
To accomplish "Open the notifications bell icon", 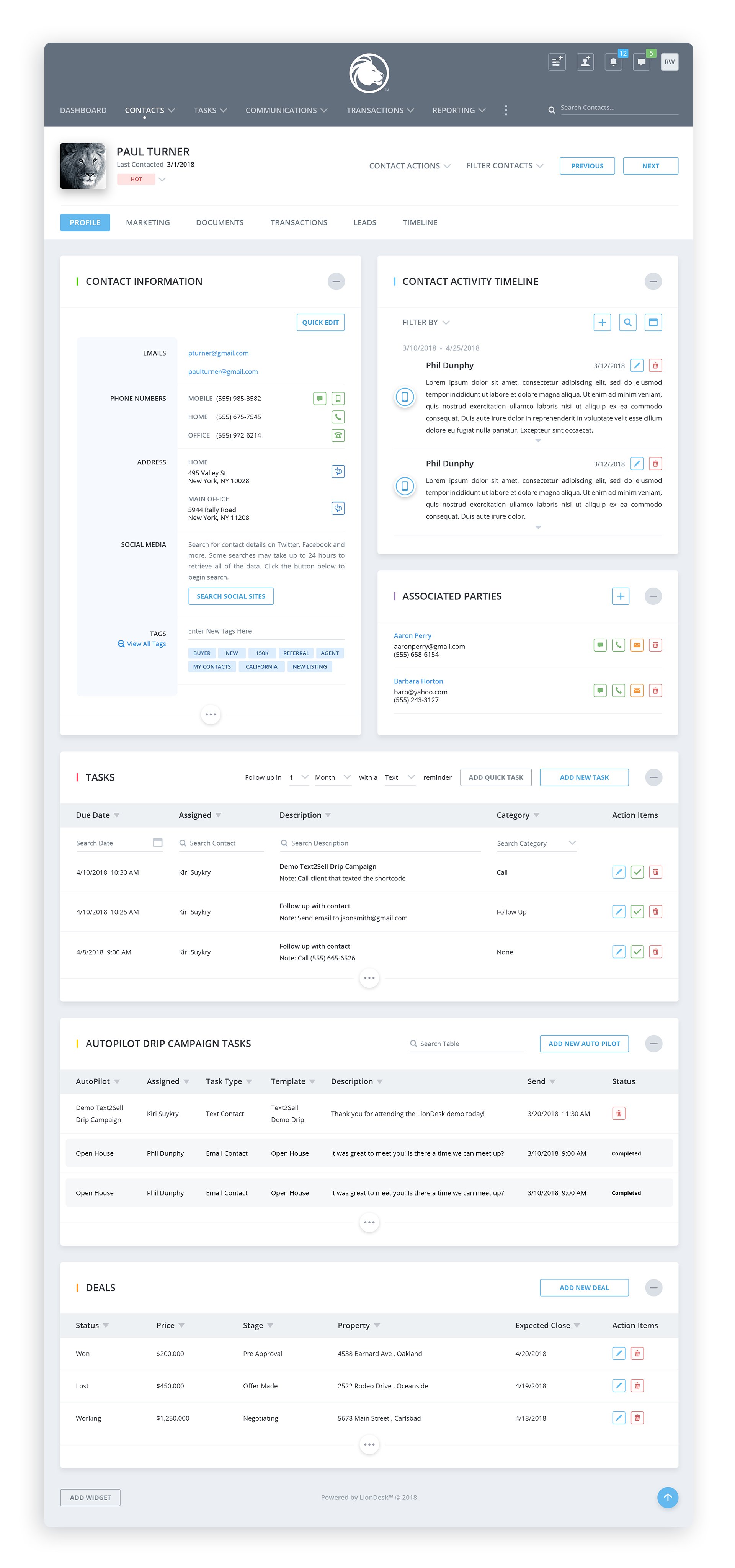I will tap(613, 62).
